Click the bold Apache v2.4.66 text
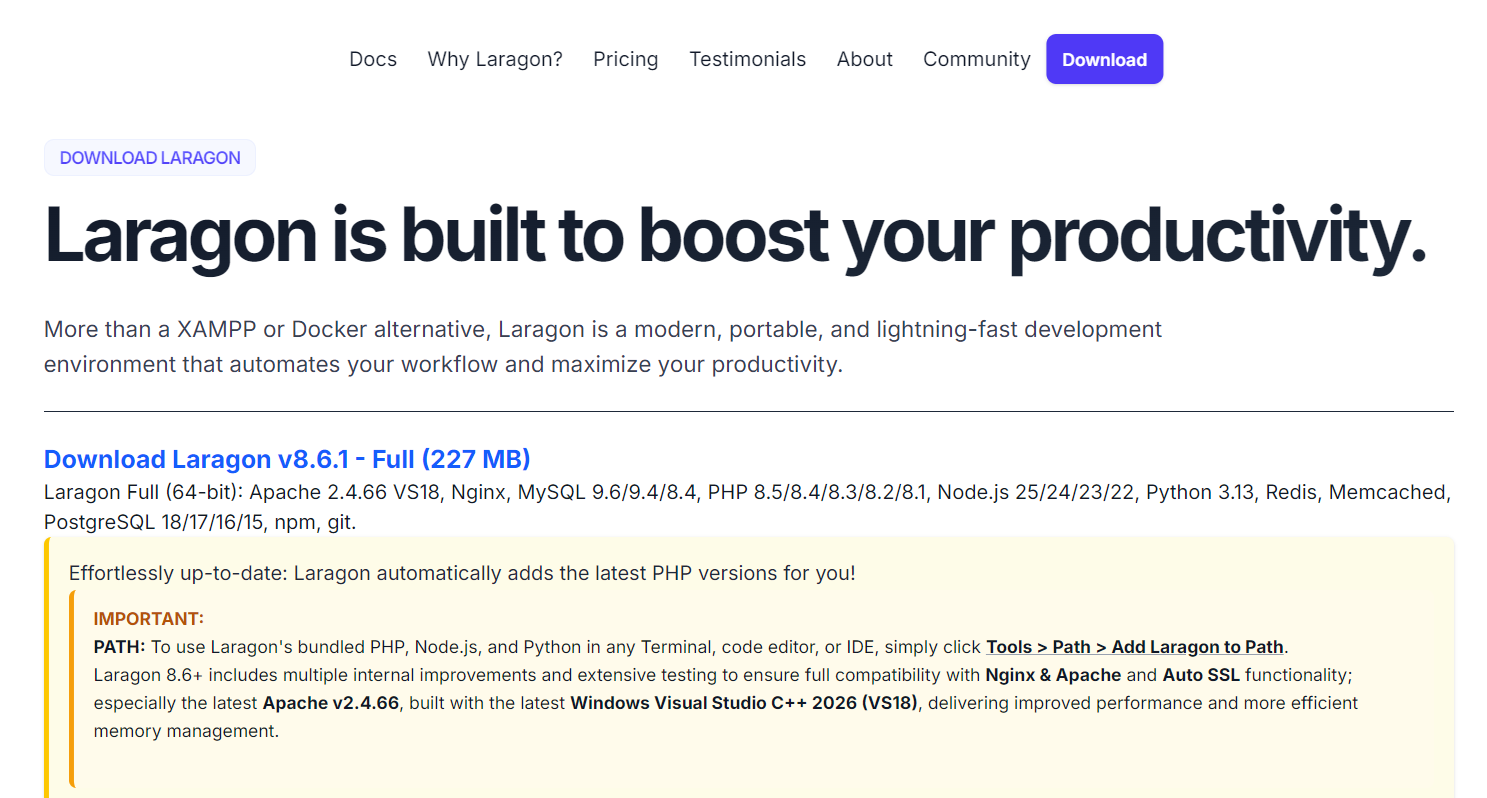 [x=332, y=703]
